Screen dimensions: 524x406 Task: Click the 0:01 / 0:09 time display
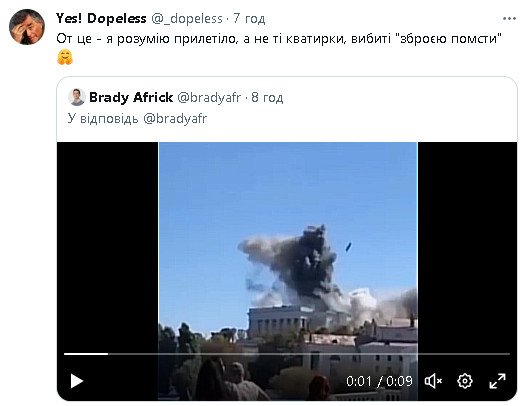379,381
